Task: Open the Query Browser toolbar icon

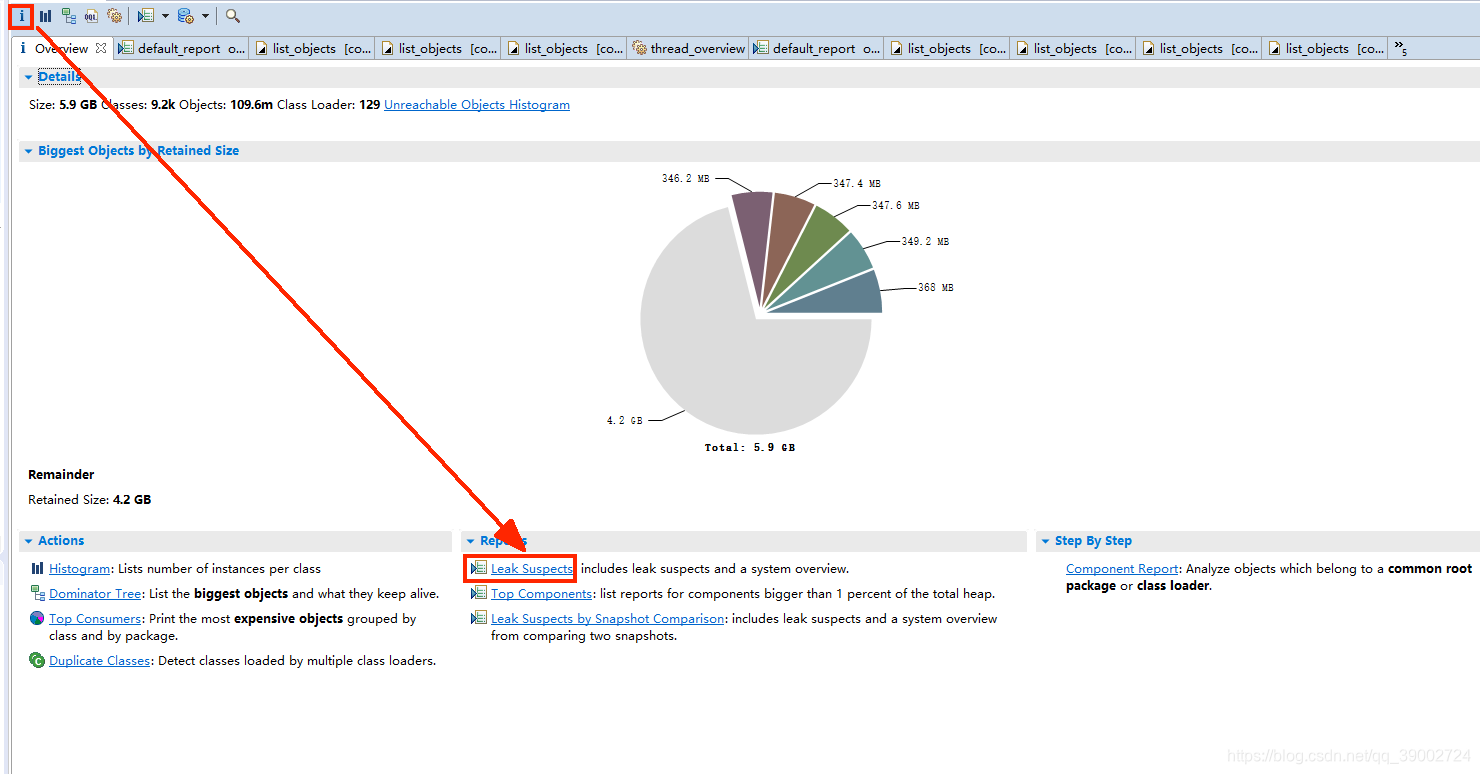Action: click(x=186, y=16)
